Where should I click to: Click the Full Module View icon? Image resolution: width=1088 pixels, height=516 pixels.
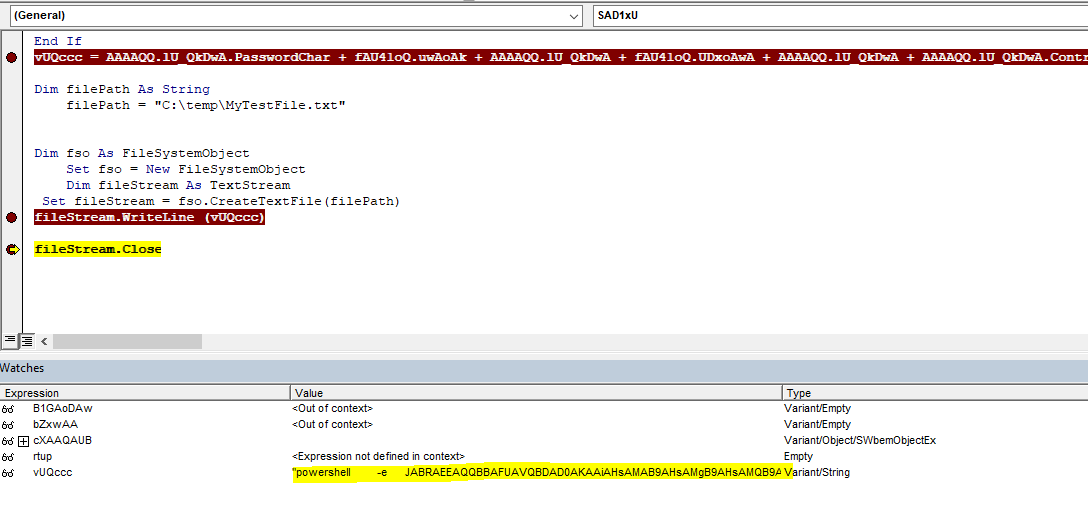[x=26, y=341]
